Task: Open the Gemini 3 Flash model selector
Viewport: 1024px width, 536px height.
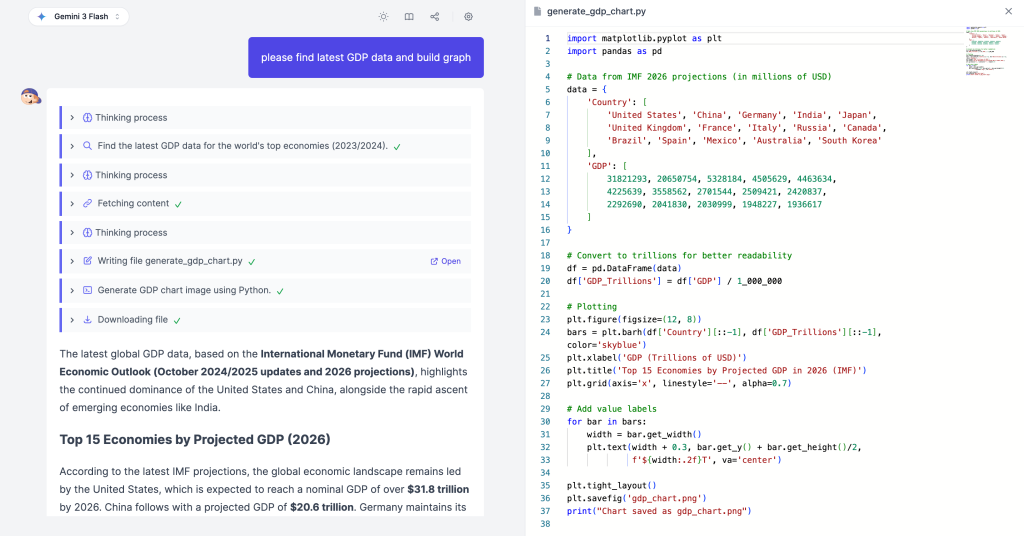Action: click(78, 17)
